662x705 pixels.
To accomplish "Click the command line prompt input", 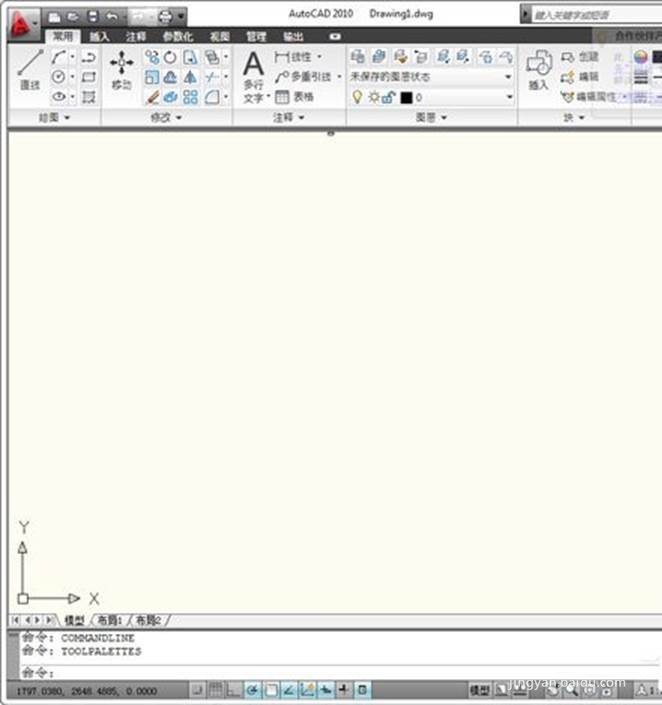I will (340, 673).
